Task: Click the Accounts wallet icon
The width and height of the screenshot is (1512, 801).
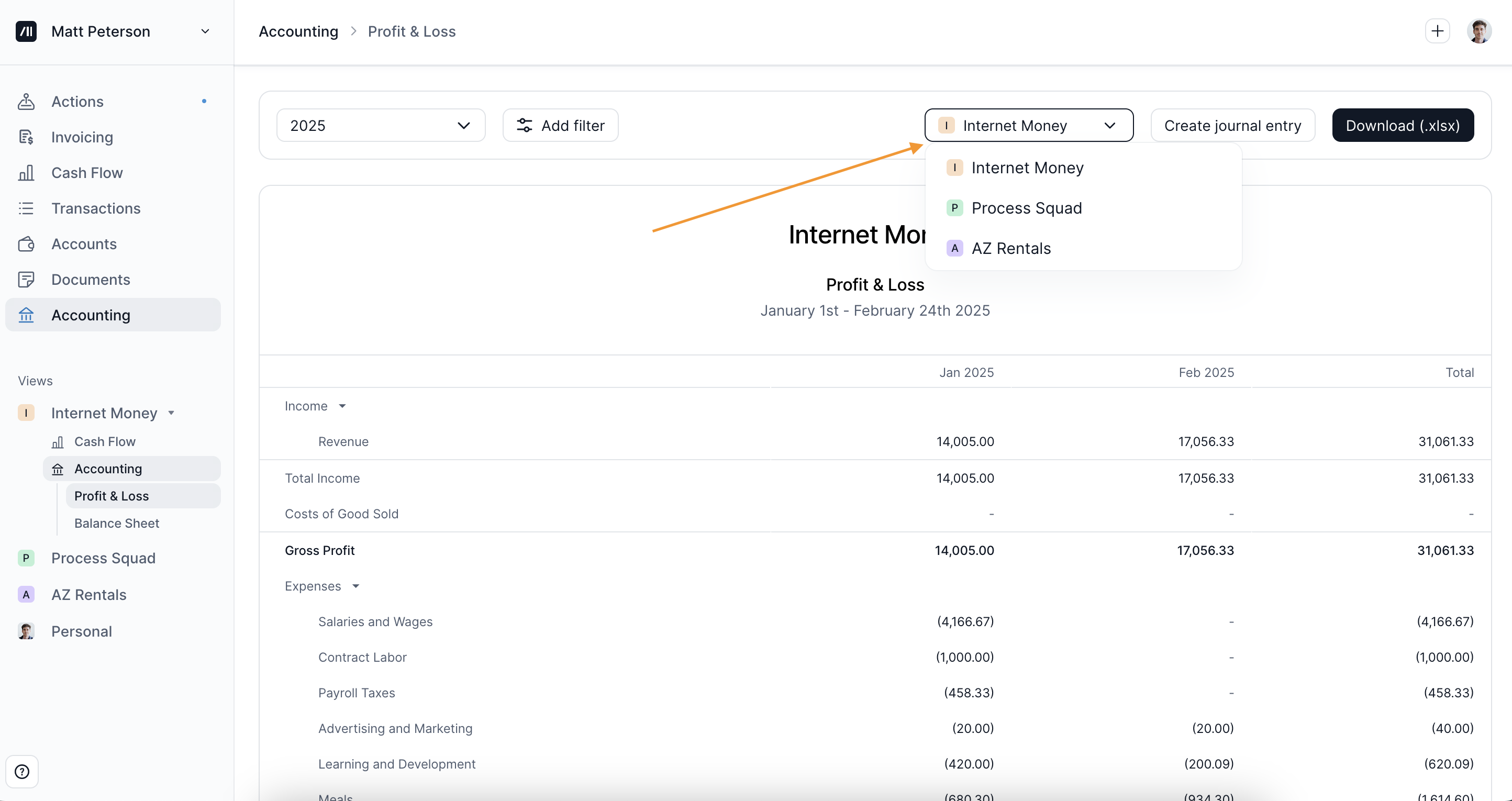Action: click(26, 244)
